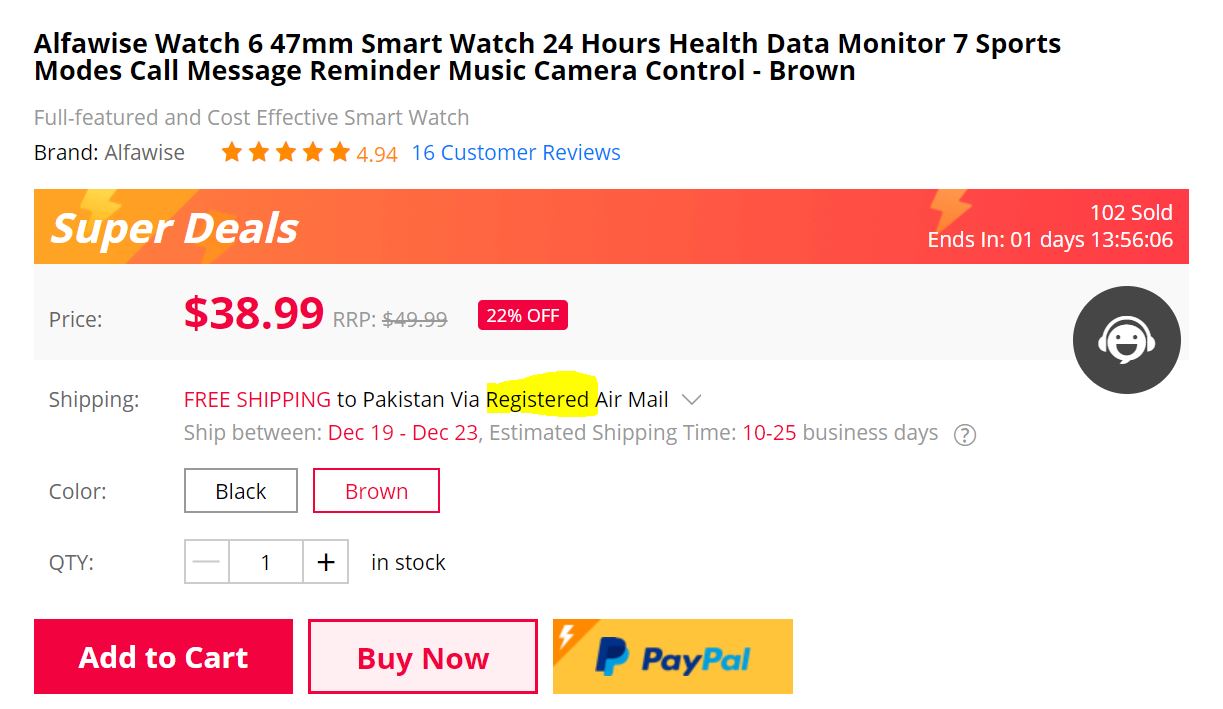Image resolution: width=1223 pixels, height=709 pixels.
Task: Click the quantity input field
Action: tap(265, 562)
